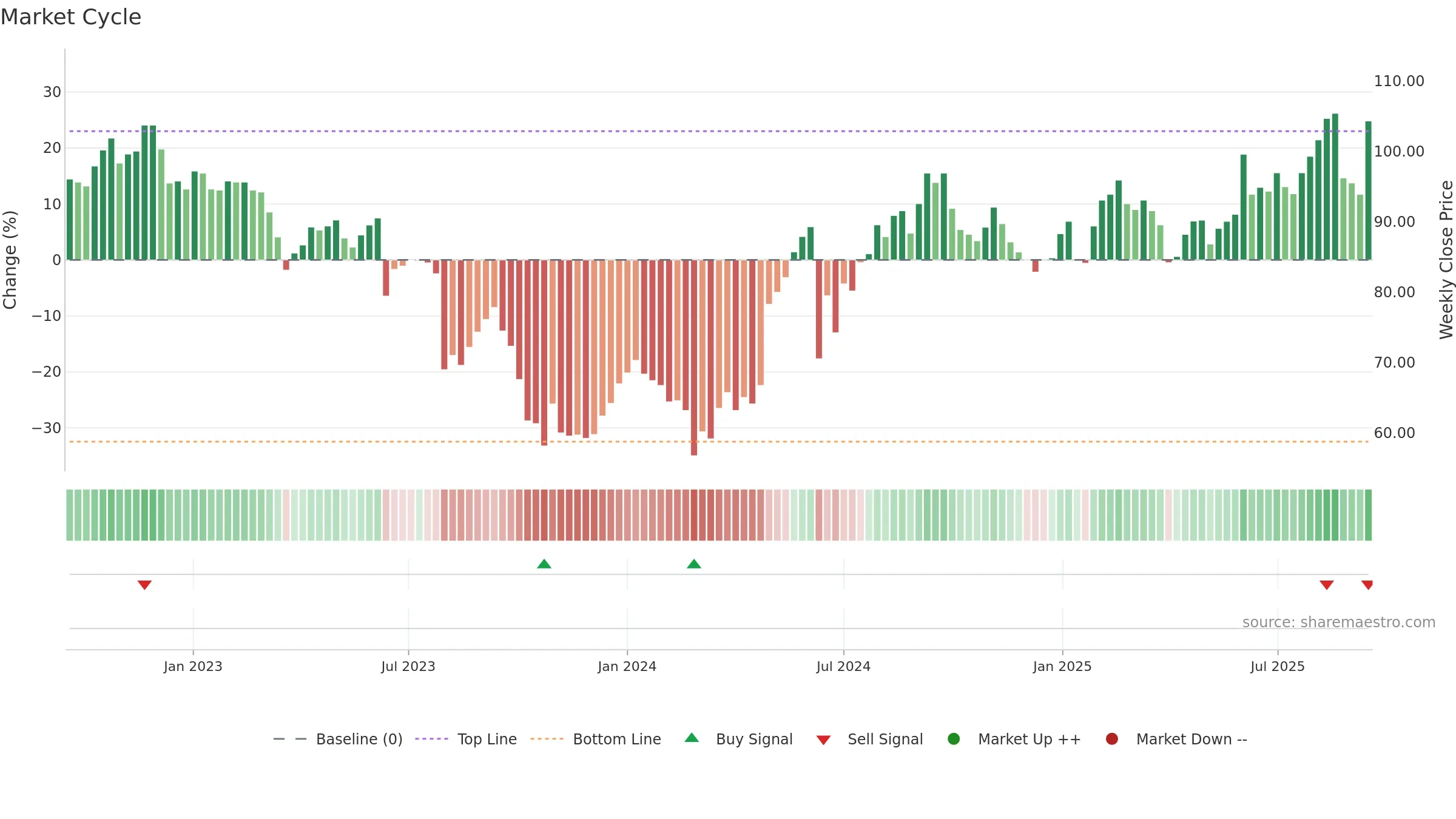Click the Jul 2024 axis label

point(843,667)
